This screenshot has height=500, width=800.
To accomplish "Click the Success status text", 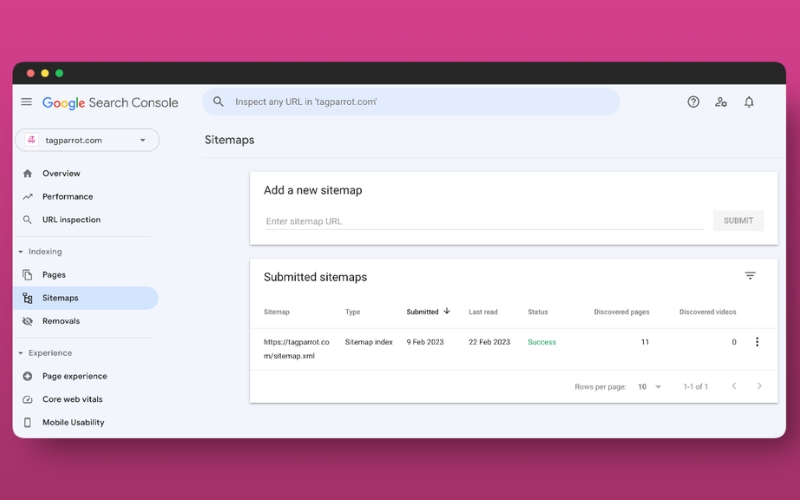I will [x=542, y=342].
